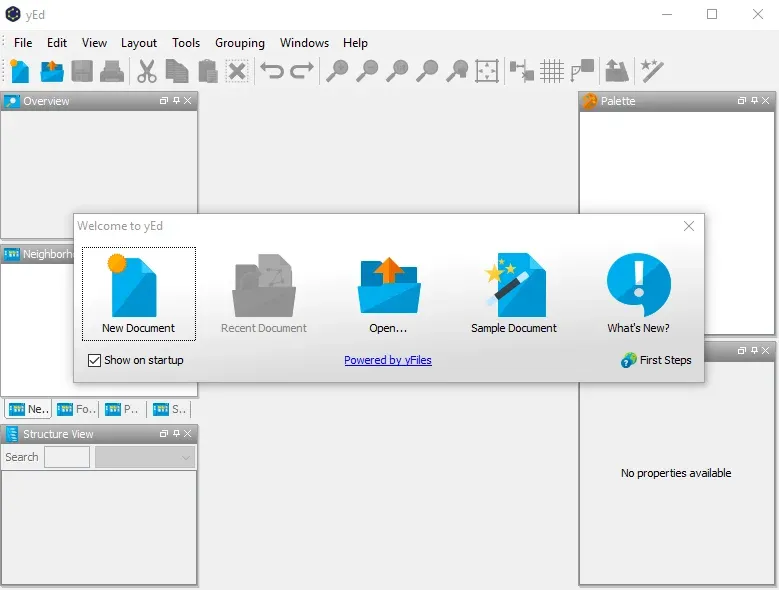
Task: Open the Edit menu
Action: click(x=57, y=43)
